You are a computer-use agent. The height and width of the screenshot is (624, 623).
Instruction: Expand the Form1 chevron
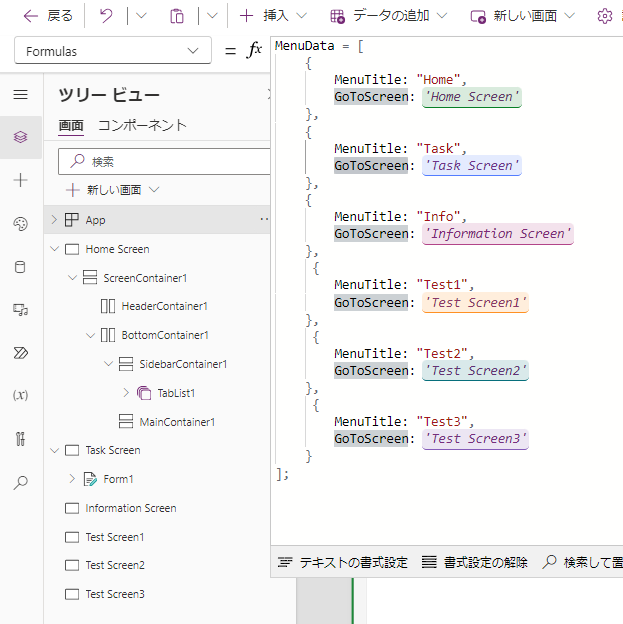72,479
